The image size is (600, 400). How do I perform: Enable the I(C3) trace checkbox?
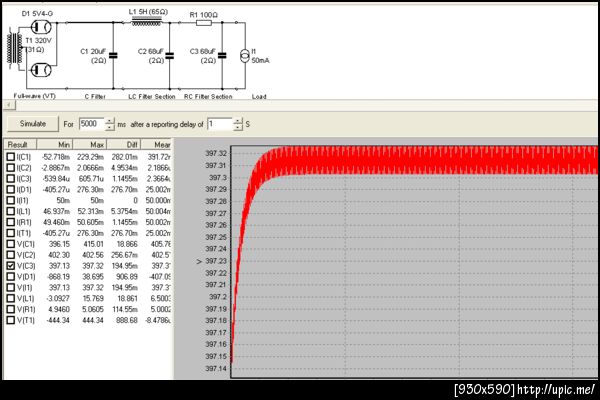(11, 178)
